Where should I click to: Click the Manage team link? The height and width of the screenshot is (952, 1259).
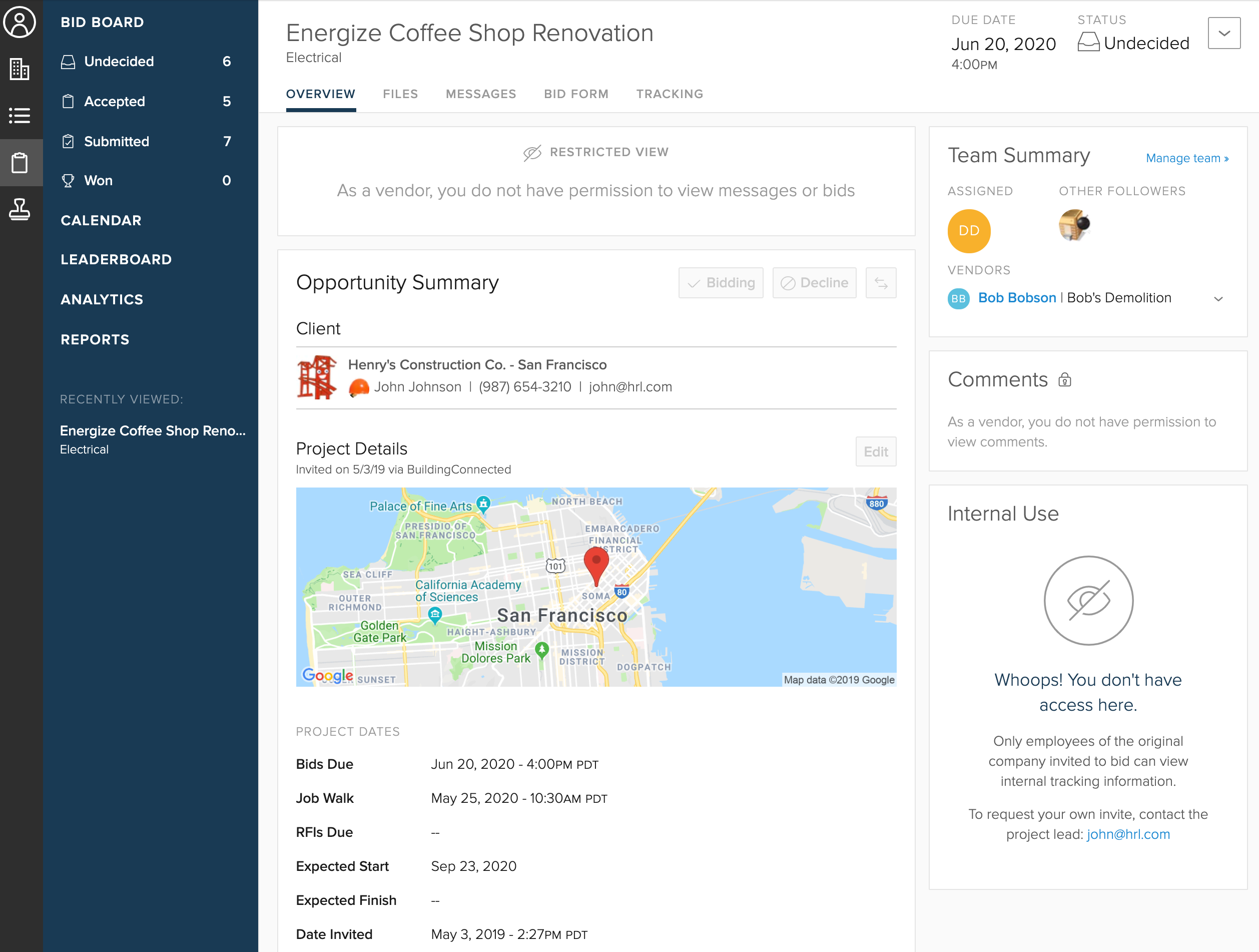pos(1187,158)
